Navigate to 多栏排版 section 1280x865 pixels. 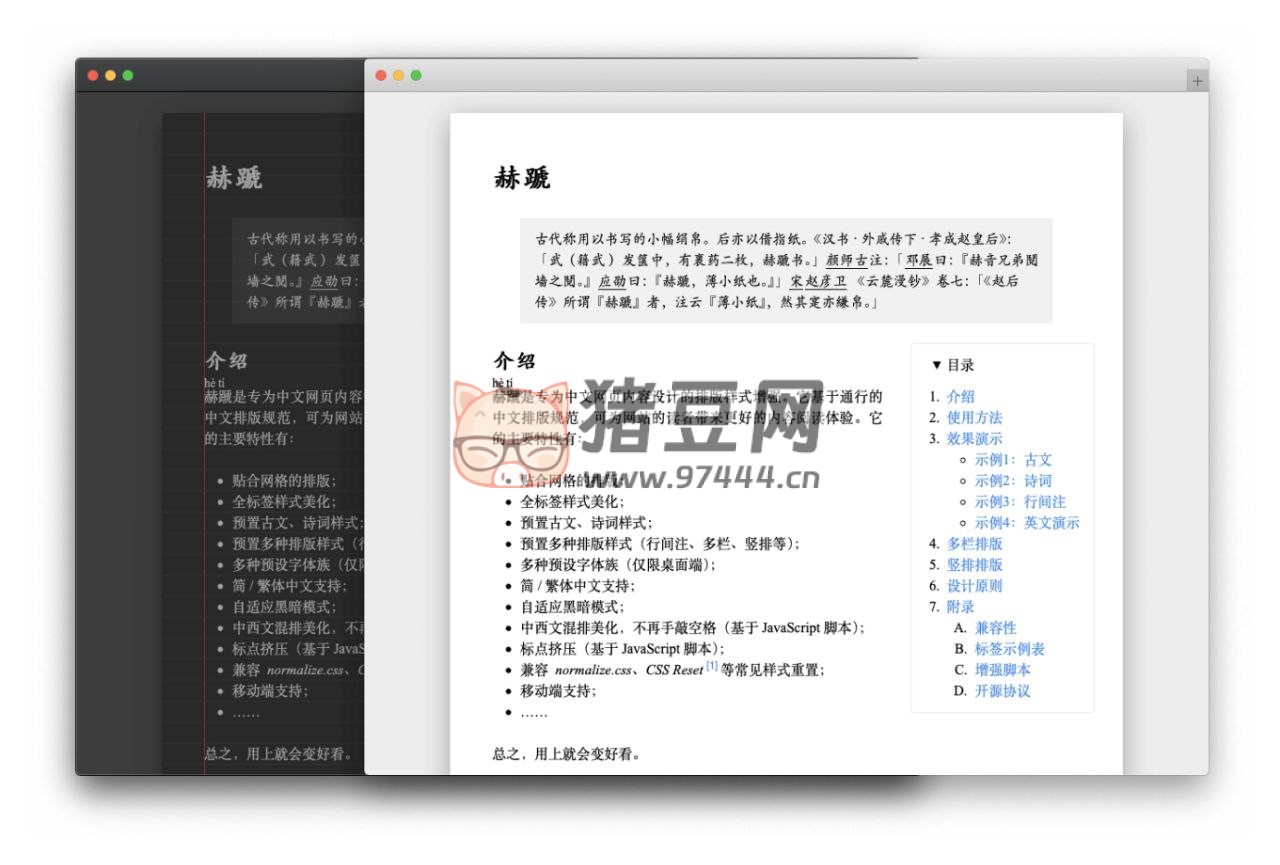(x=974, y=544)
